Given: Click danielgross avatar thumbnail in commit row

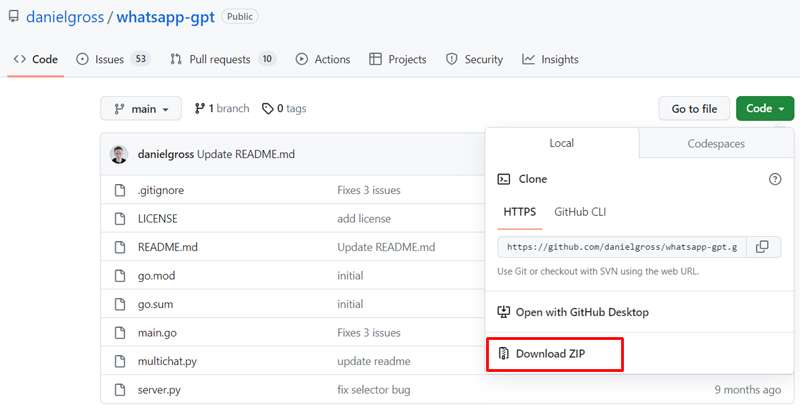Looking at the screenshot, I should (119, 154).
